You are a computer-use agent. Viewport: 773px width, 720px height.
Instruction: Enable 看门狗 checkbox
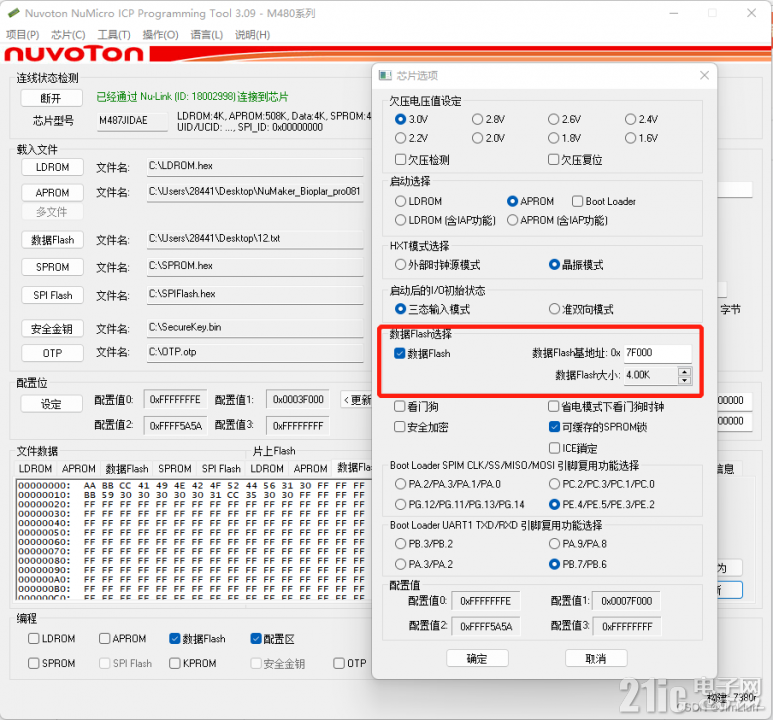click(x=417, y=406)
